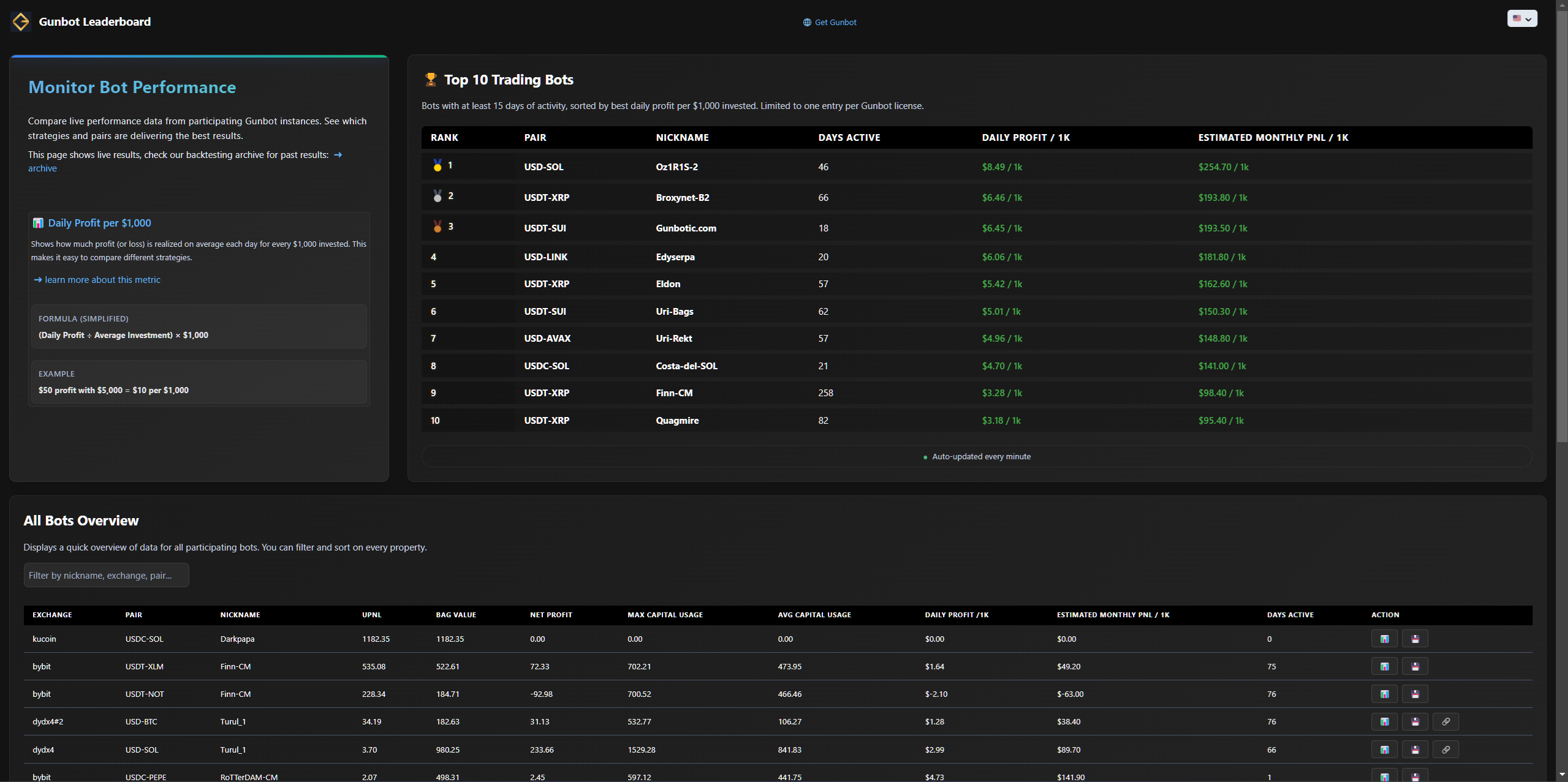Click the Gunbot diamond logo
Image resolution: width=1568 pixels, height=782 pixels.
(x=21, y=21)
